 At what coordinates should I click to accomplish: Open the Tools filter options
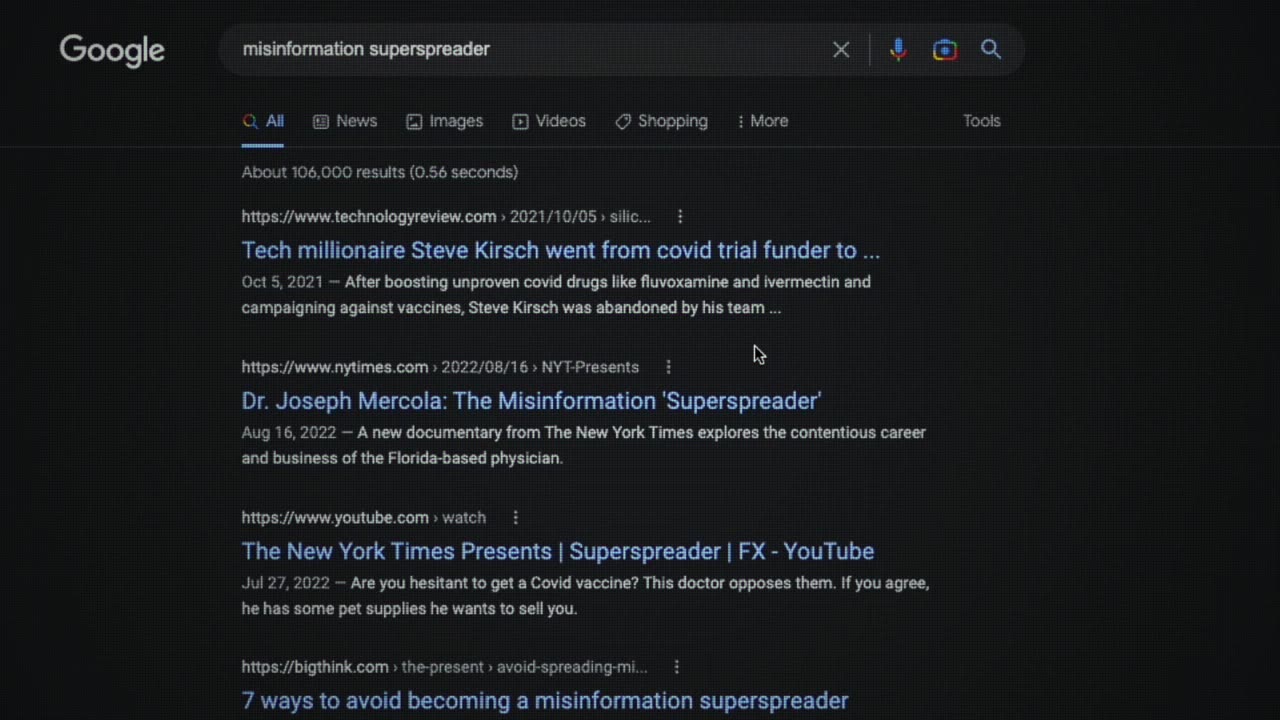click(x=981, y=121)
